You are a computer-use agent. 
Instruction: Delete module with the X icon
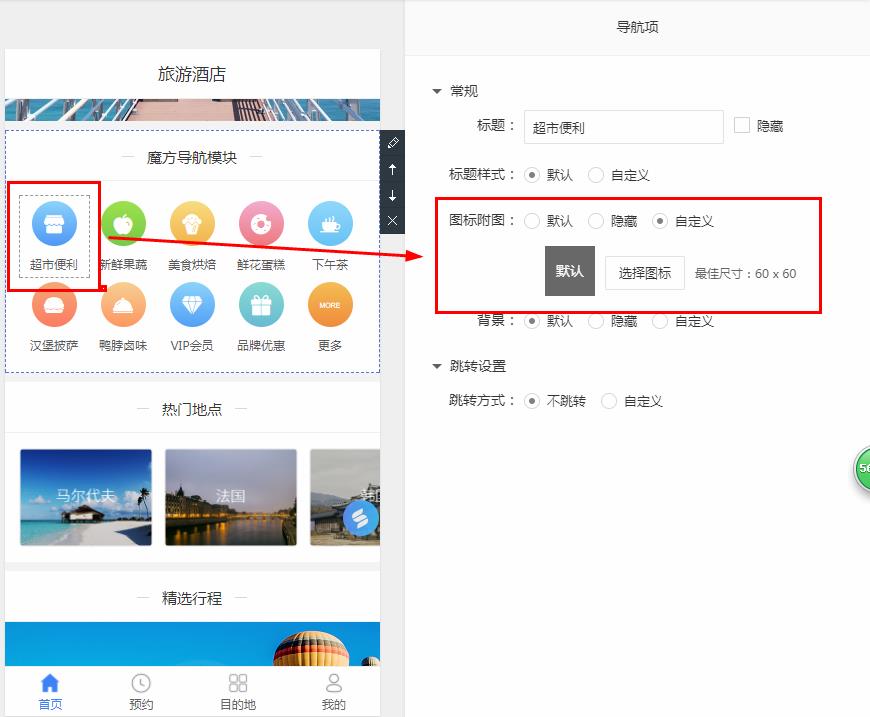pyautogui.click(x=393, y=221)
